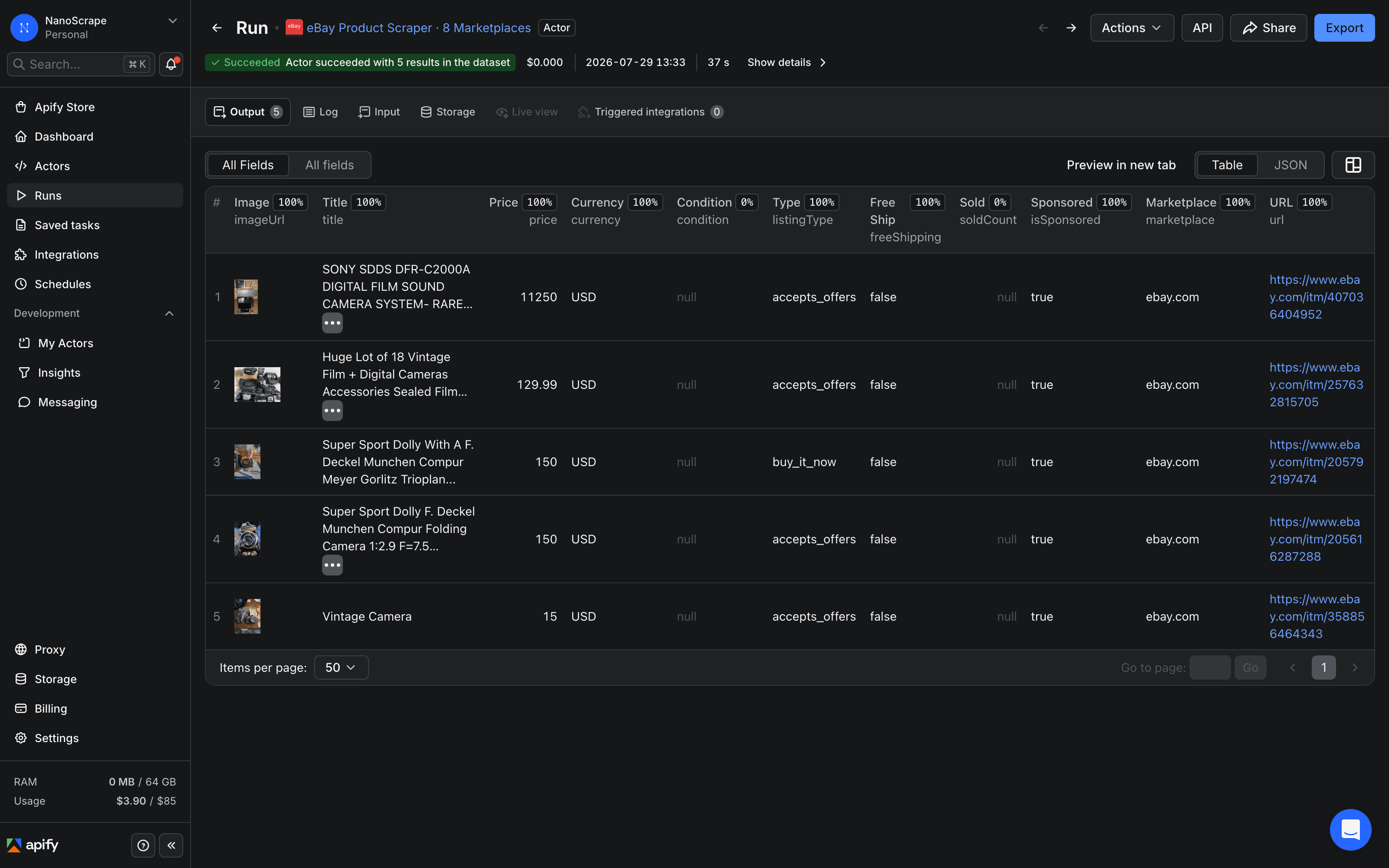Open sidebar Storage page
Screen dimensions: 1389x868
pos(95,679)
